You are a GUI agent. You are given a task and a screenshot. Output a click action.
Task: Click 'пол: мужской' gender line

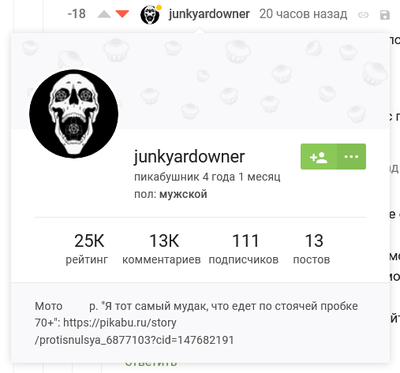pyautogui.click(x=171, y=194)
